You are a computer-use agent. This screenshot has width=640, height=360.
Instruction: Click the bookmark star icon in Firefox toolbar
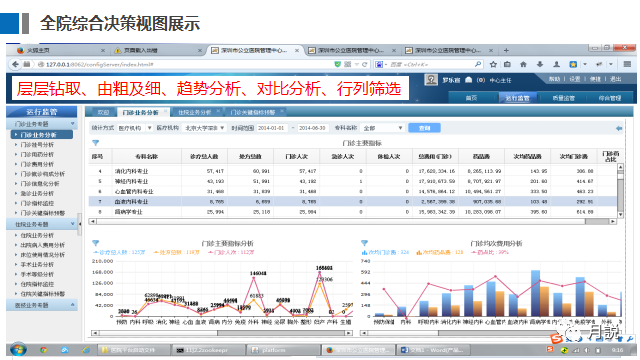point(493,64)
